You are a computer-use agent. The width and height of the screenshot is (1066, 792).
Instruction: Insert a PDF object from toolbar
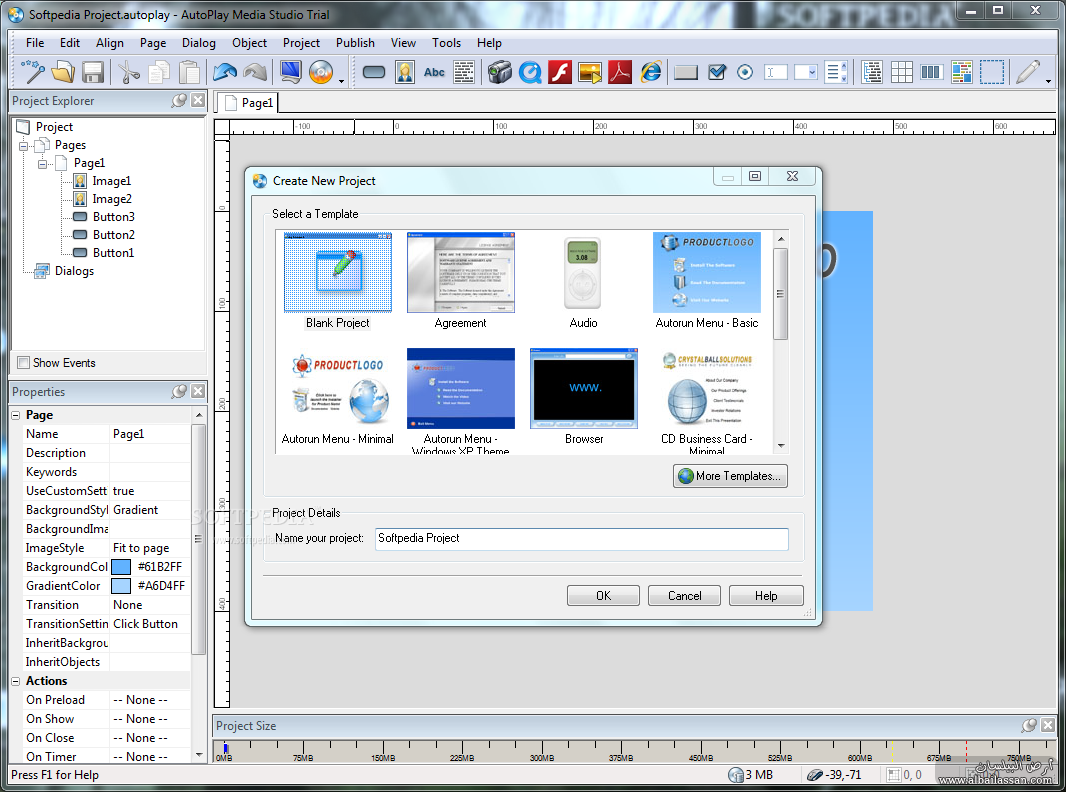tap(620, 71)
